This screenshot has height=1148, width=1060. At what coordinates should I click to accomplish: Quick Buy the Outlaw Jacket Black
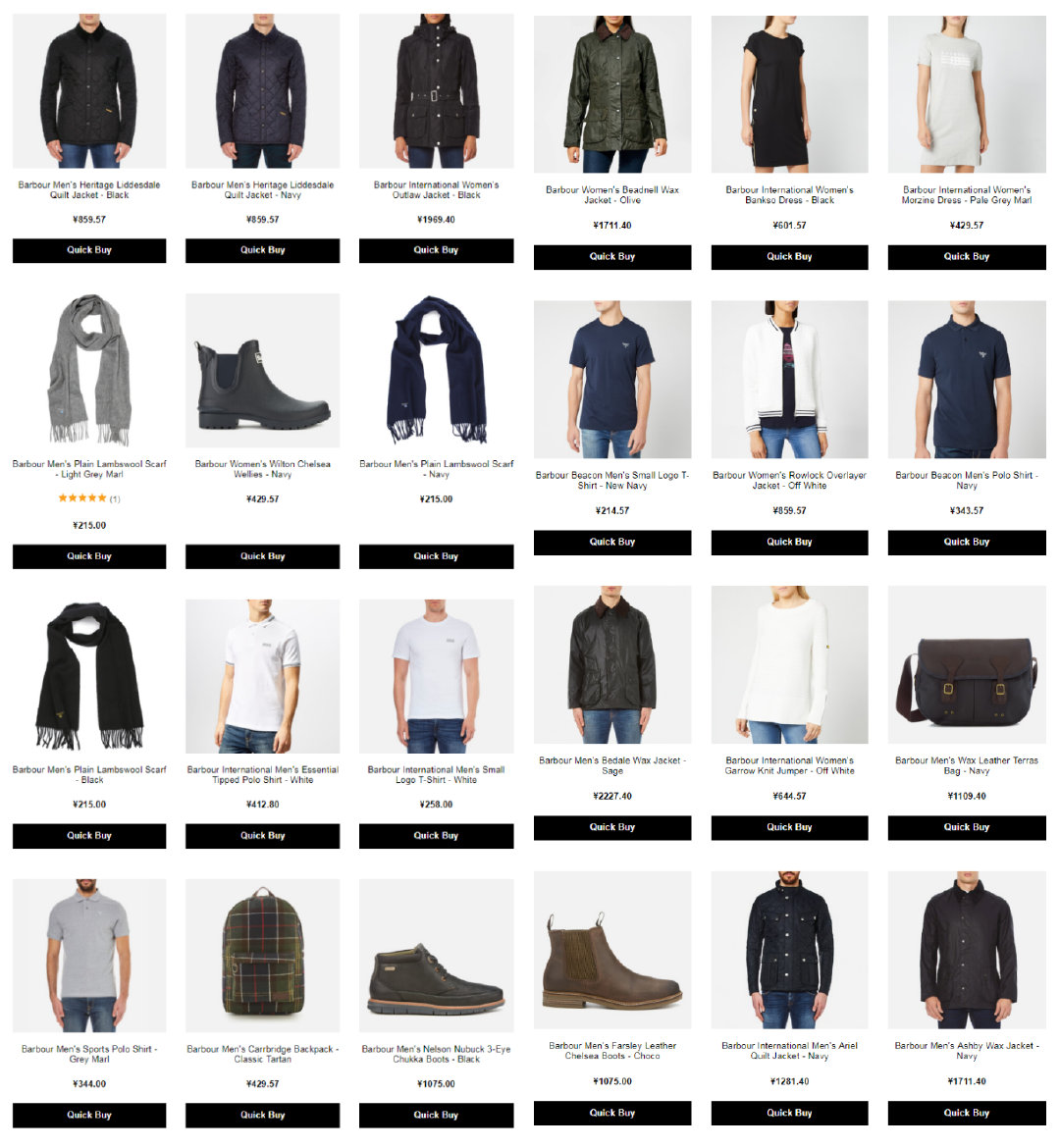coord(436,250)
